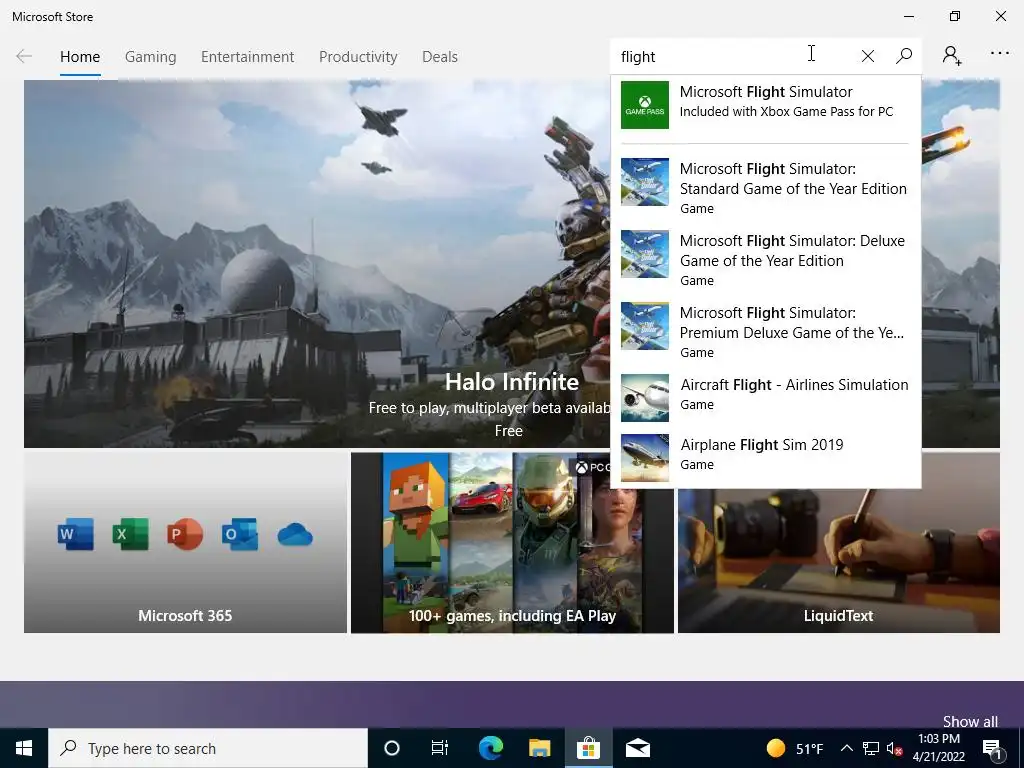Image resolution: width=1024 pixels, height=768 pixels.
Task: Click Premium Deluxe Flight Simulator thumbnail
Action: click(645, 325)
